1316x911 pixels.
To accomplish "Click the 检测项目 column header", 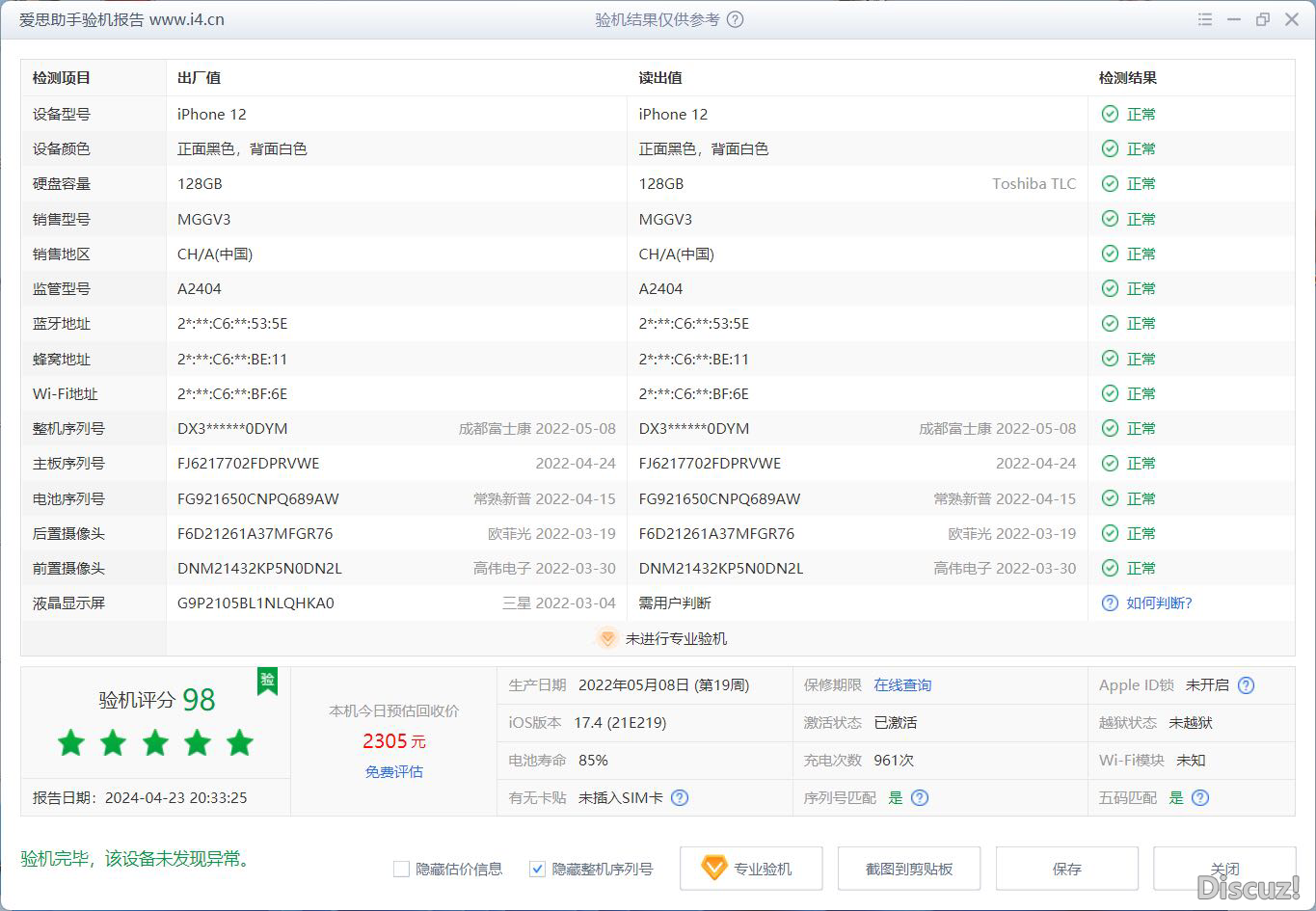I will tap(62, 78).
